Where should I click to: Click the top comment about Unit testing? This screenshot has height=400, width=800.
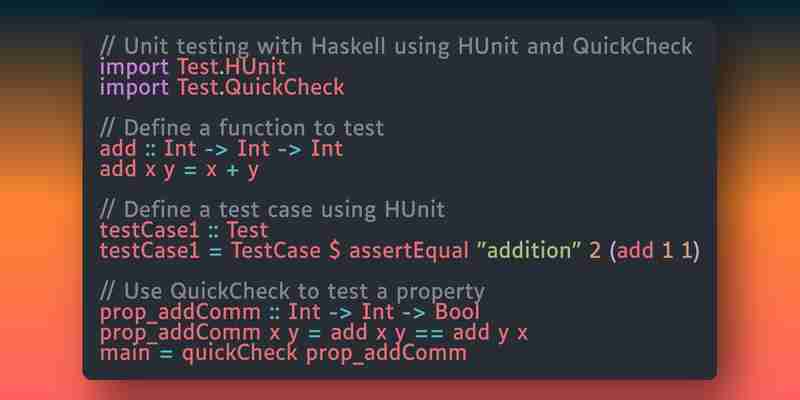pos(396,47)
